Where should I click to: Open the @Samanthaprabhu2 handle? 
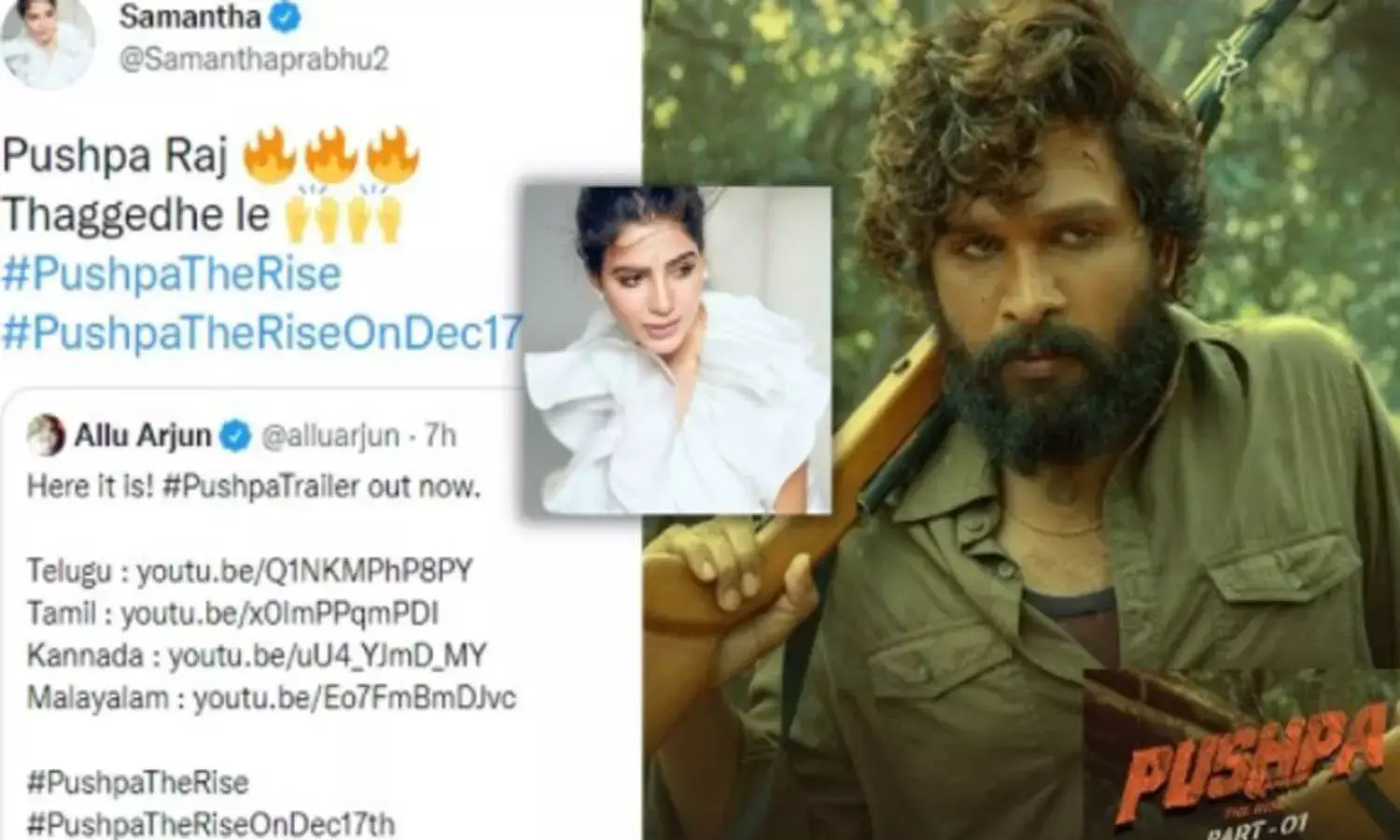tap(253, 59)
